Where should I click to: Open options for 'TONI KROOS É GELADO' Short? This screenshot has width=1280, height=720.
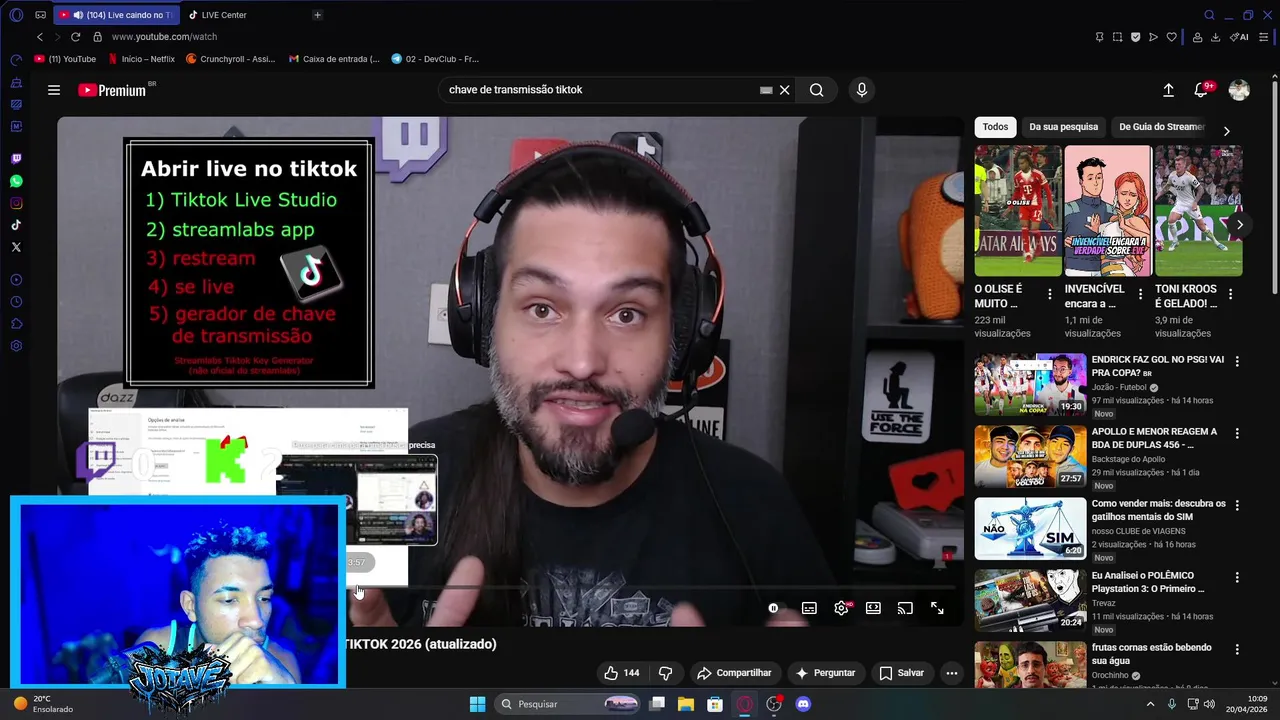pyautogui.click(x=1230, y=294)
